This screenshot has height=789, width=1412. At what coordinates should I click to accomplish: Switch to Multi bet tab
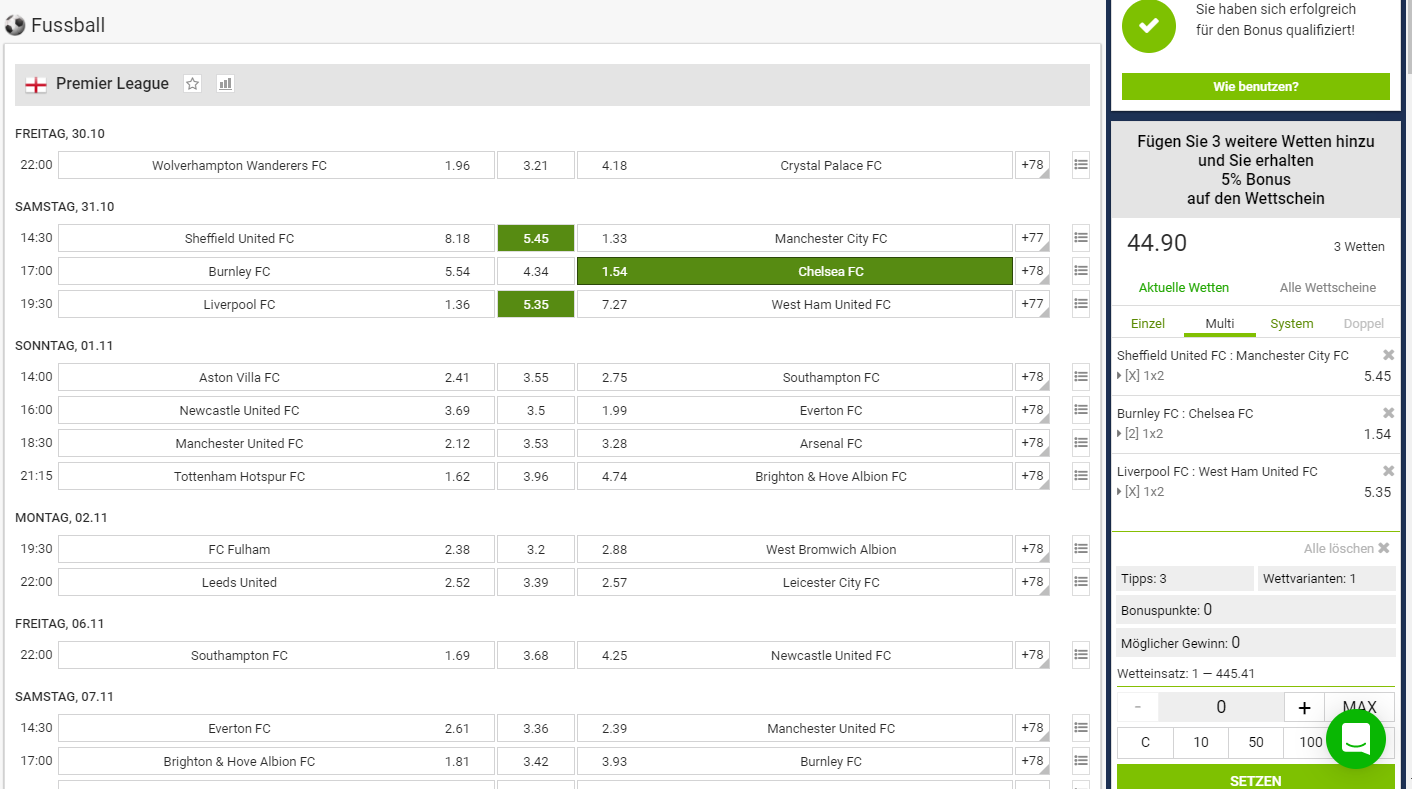click(1220, 324)
